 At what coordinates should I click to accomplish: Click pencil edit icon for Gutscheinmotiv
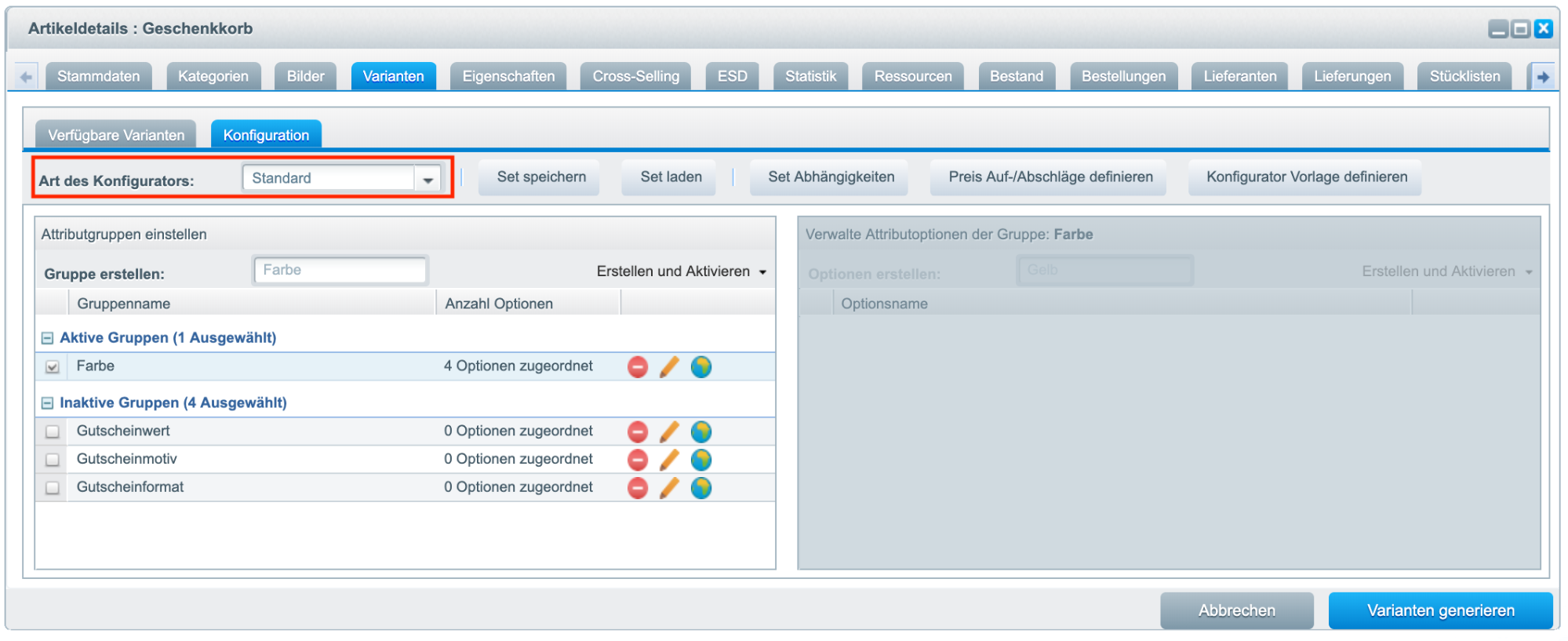(x=669, y=460)
